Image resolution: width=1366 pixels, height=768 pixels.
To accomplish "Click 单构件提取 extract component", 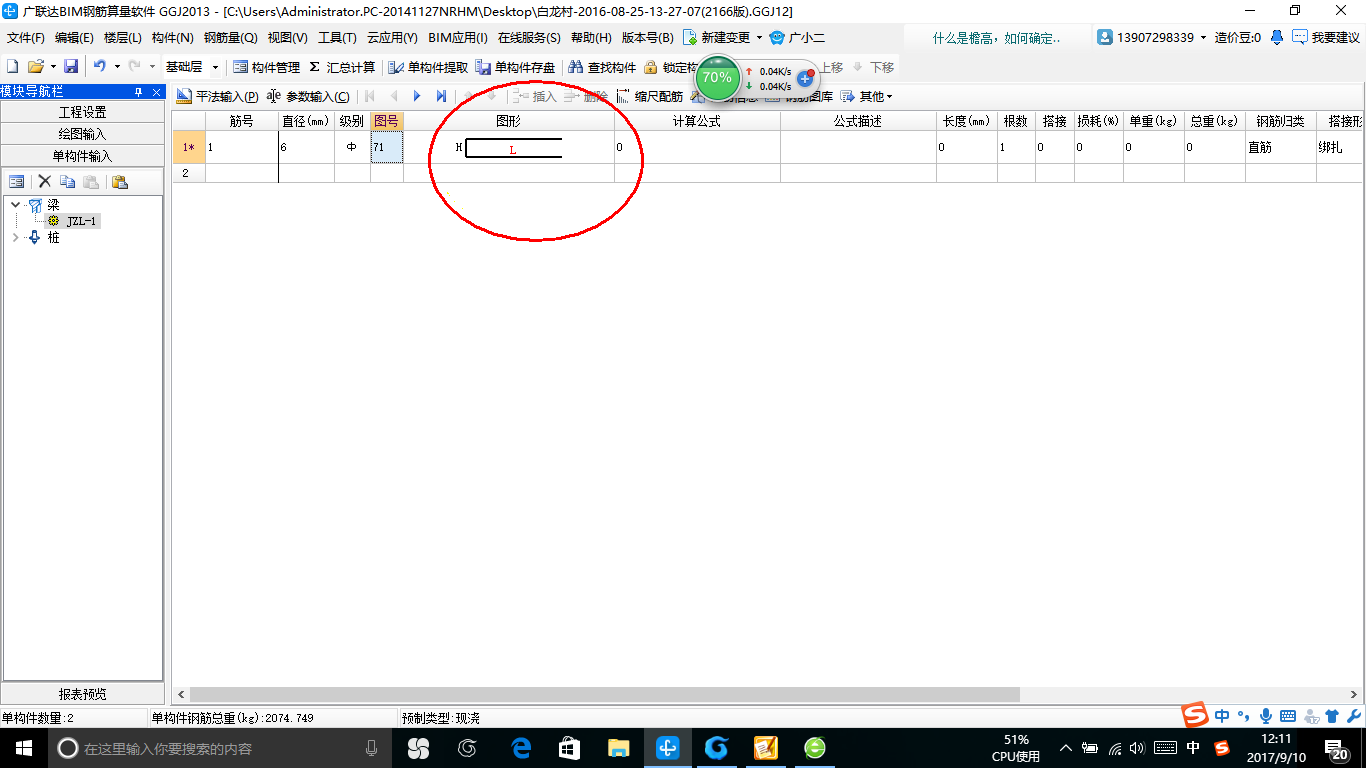I will pyautogui.click(x=429, y=67).
